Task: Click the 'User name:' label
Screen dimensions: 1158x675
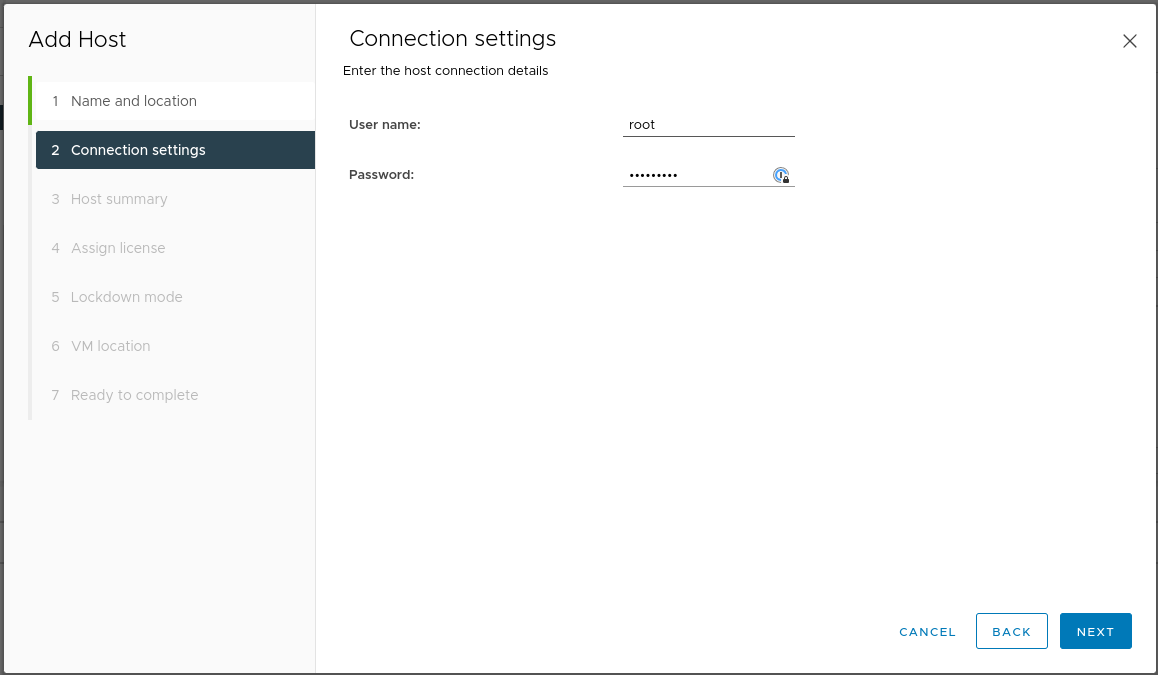Action: 385,125
